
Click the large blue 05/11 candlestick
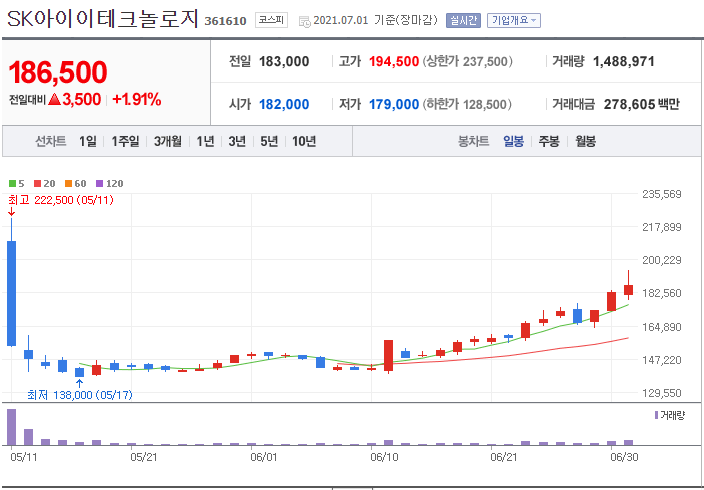click(x=11, y=293)
